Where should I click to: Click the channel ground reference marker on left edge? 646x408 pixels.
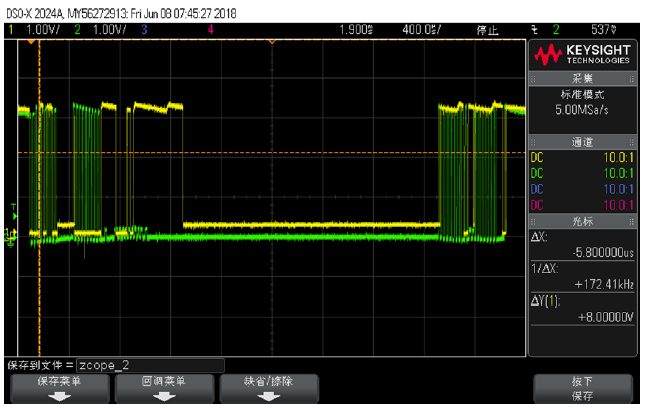[x=11, y=237]
